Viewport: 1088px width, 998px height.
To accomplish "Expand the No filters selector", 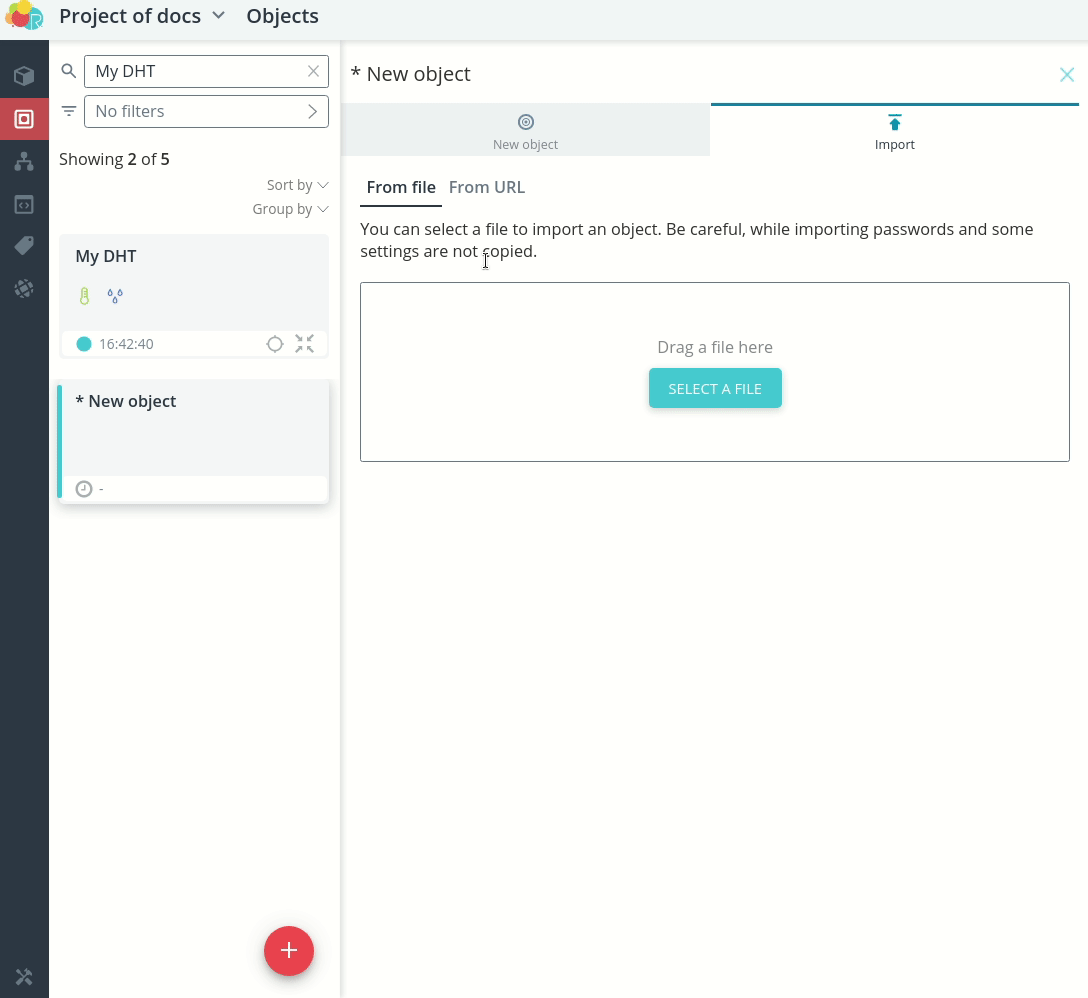I will pos(206,111).
